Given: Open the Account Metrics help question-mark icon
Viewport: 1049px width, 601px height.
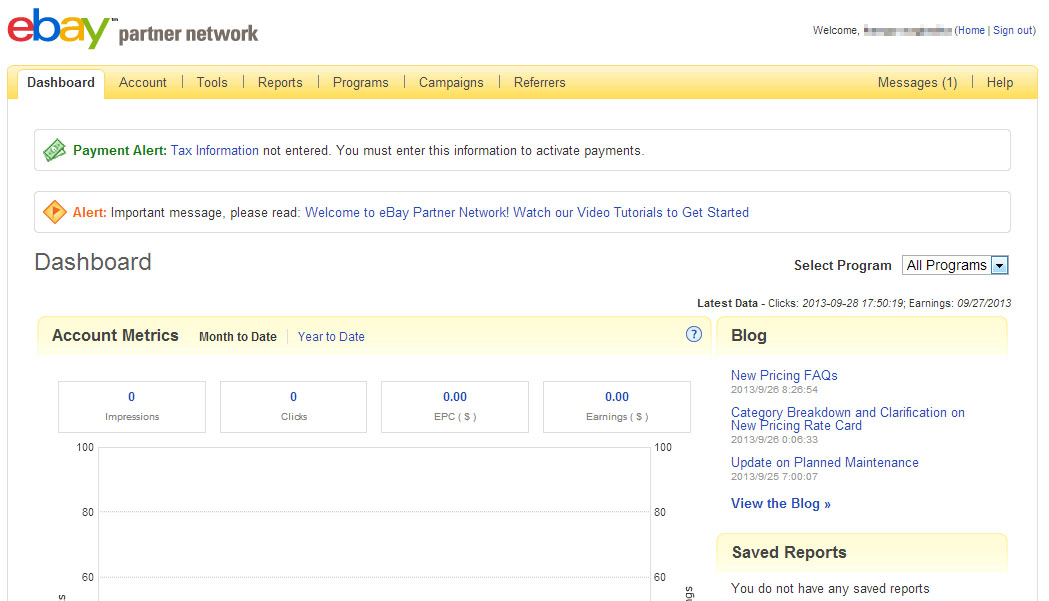Looking at the screenshot, I should click(x=694, y=334).
